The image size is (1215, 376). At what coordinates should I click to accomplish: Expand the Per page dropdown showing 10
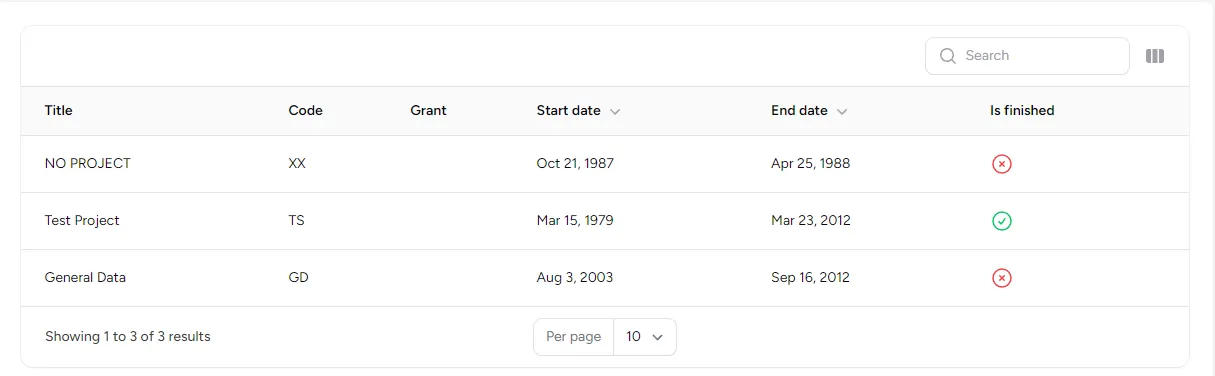(x=645, y=337)
